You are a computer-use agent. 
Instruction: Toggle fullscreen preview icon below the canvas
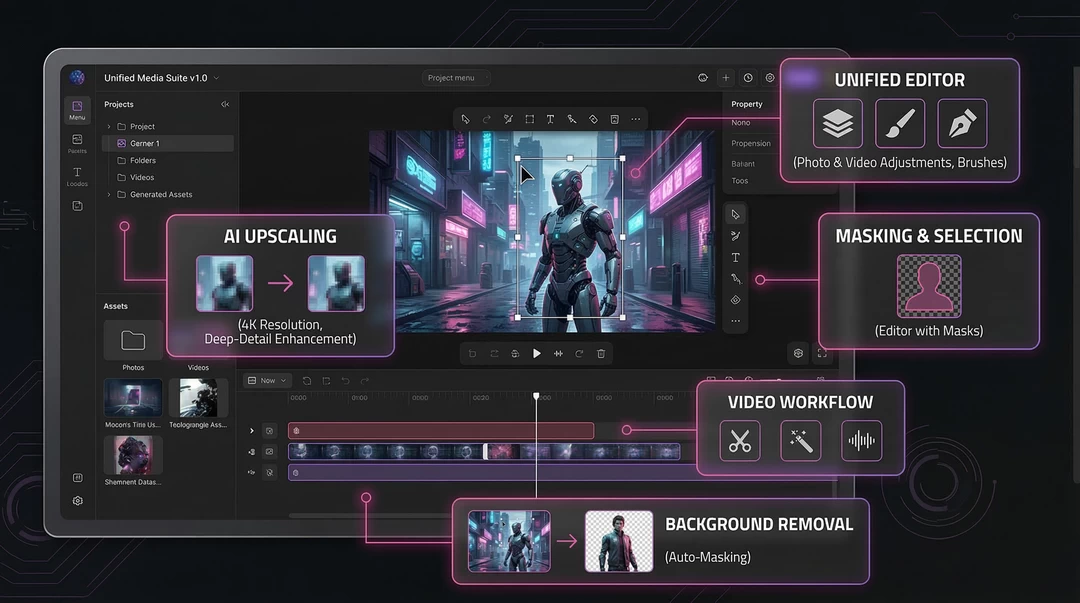822,353
